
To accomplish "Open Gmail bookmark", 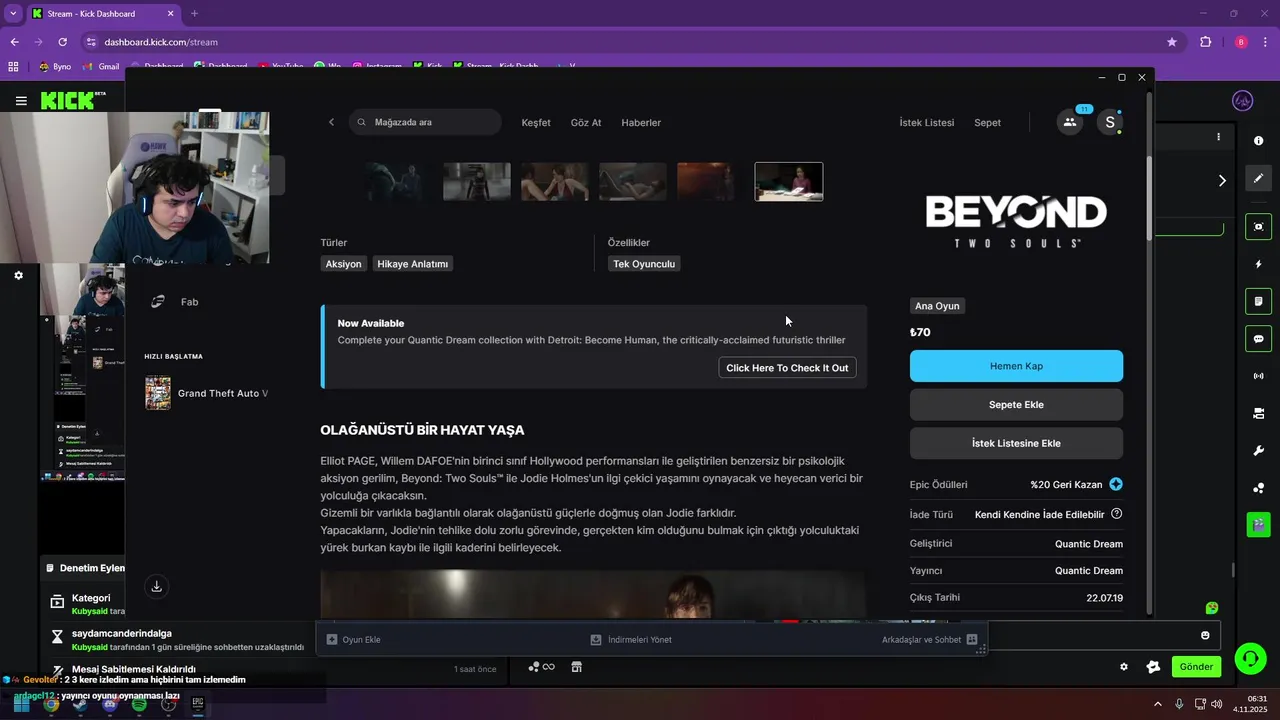I will pos(101,67).
